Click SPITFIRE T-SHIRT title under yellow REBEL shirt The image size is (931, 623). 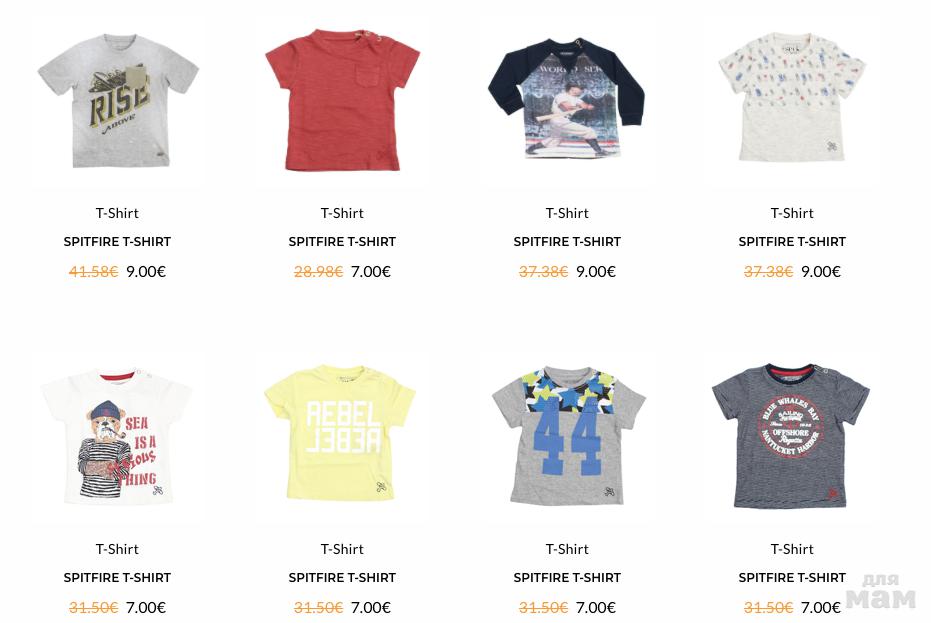342,578
